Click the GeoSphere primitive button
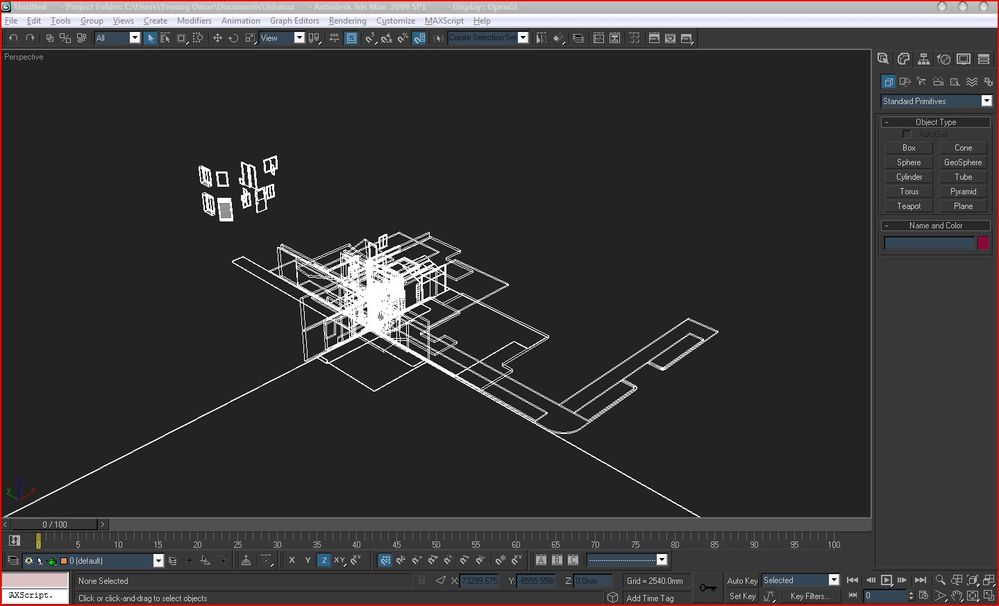This screenshot has width=999, height=606. tap(963, 162)
